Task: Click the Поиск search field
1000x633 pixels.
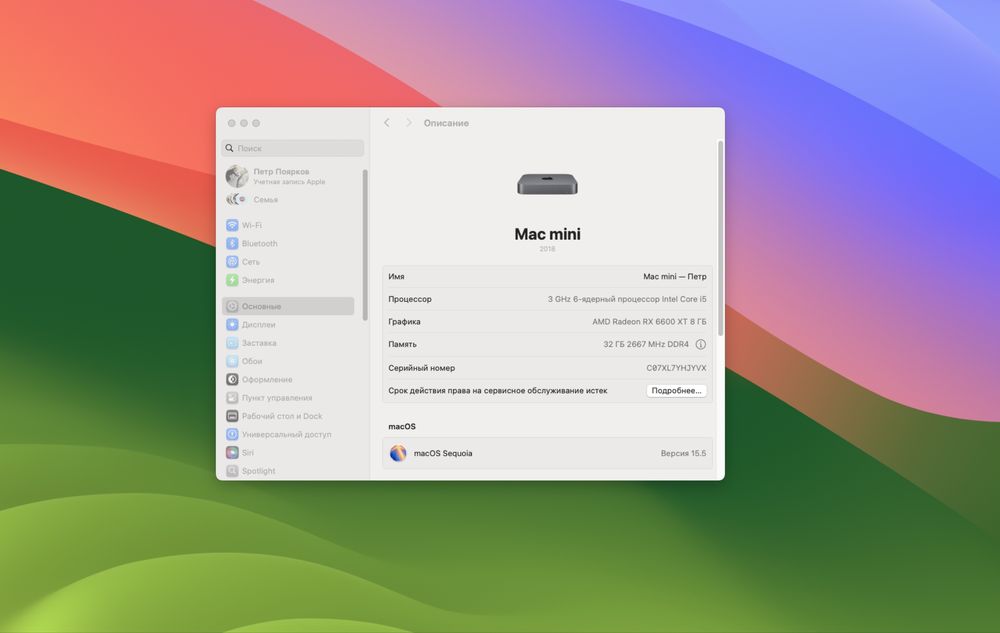Action: pos(293,148)
